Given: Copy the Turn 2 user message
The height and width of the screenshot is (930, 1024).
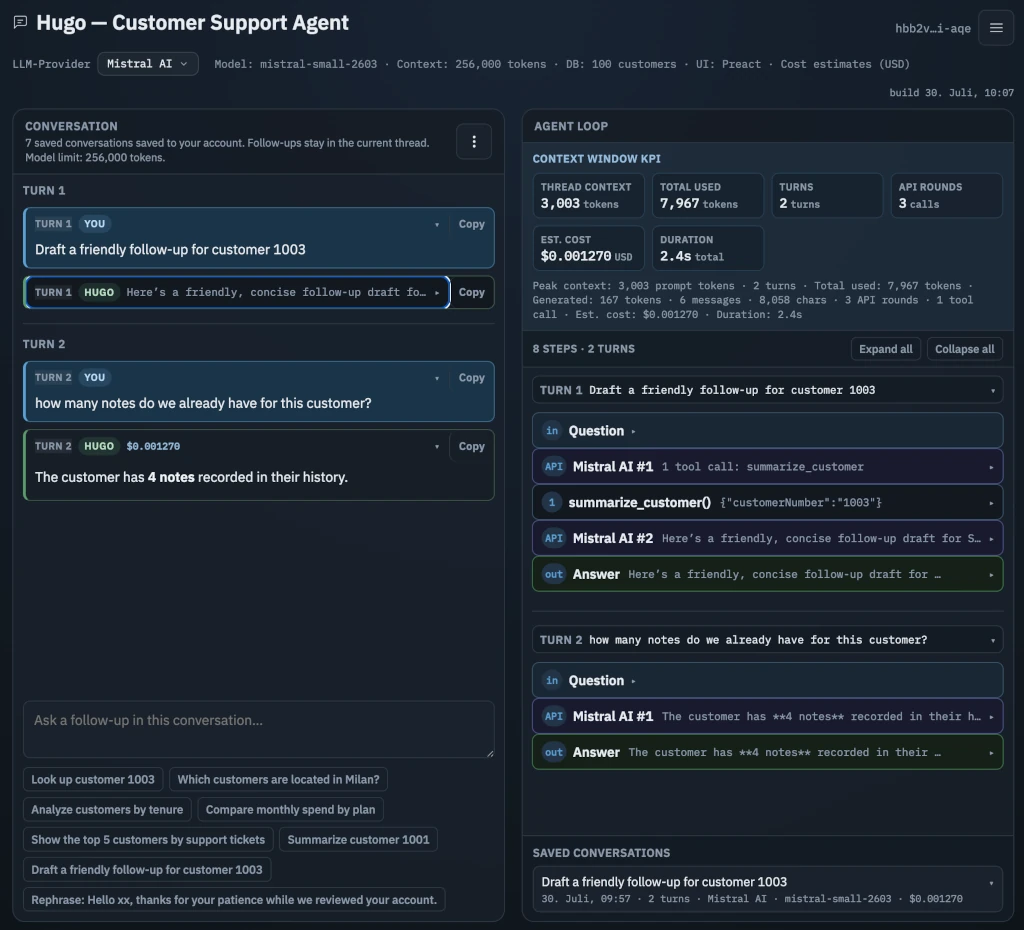Looking at the screenshot, I should pos(472,377).
